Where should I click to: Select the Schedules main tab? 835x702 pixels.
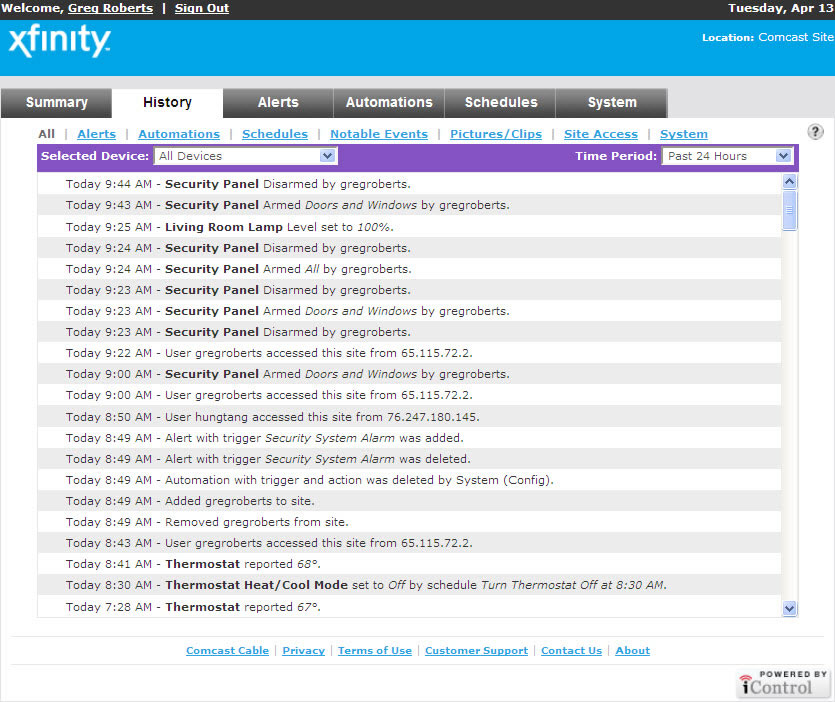point(501,103)
